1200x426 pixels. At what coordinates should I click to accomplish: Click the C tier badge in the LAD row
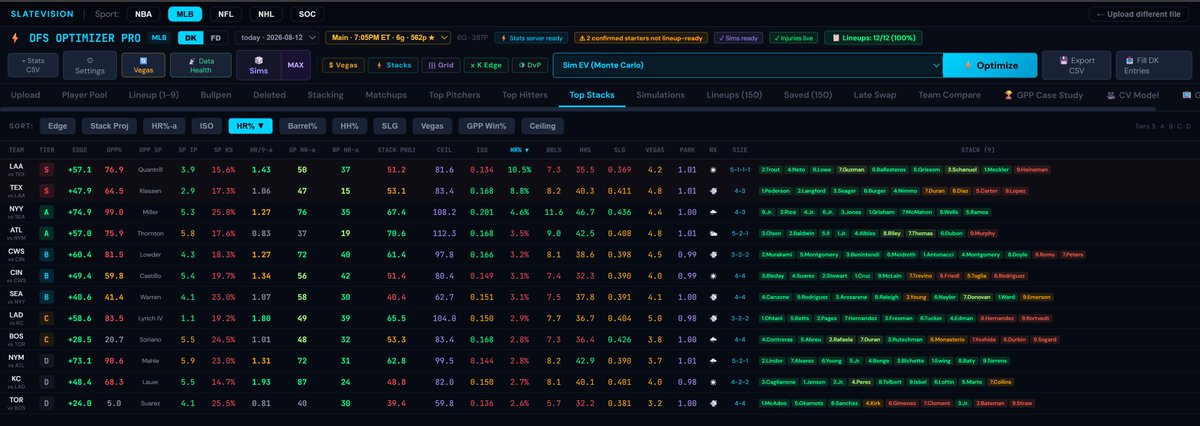point(46,317)
